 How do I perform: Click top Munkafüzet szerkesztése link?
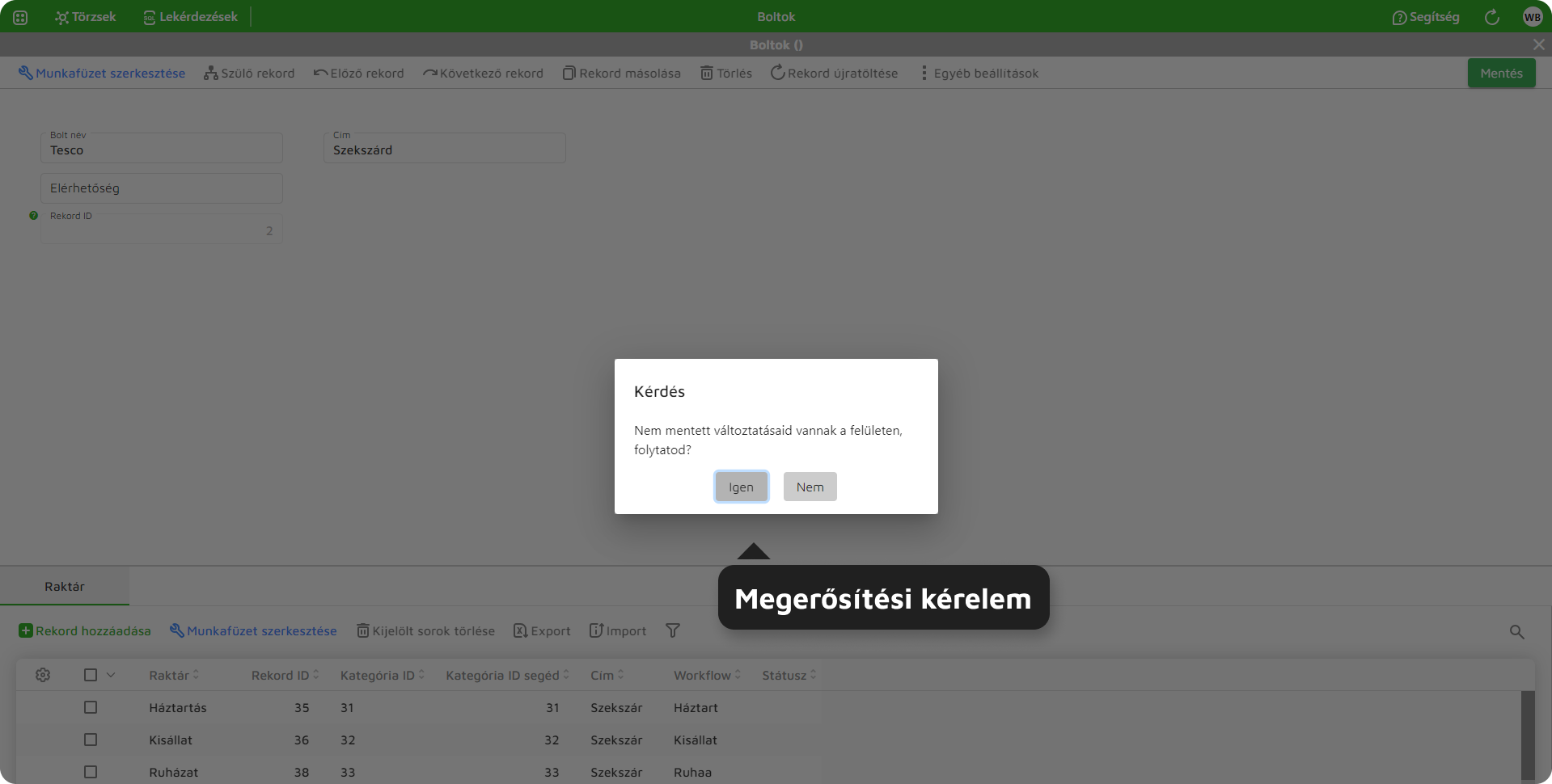coord(102,73)
